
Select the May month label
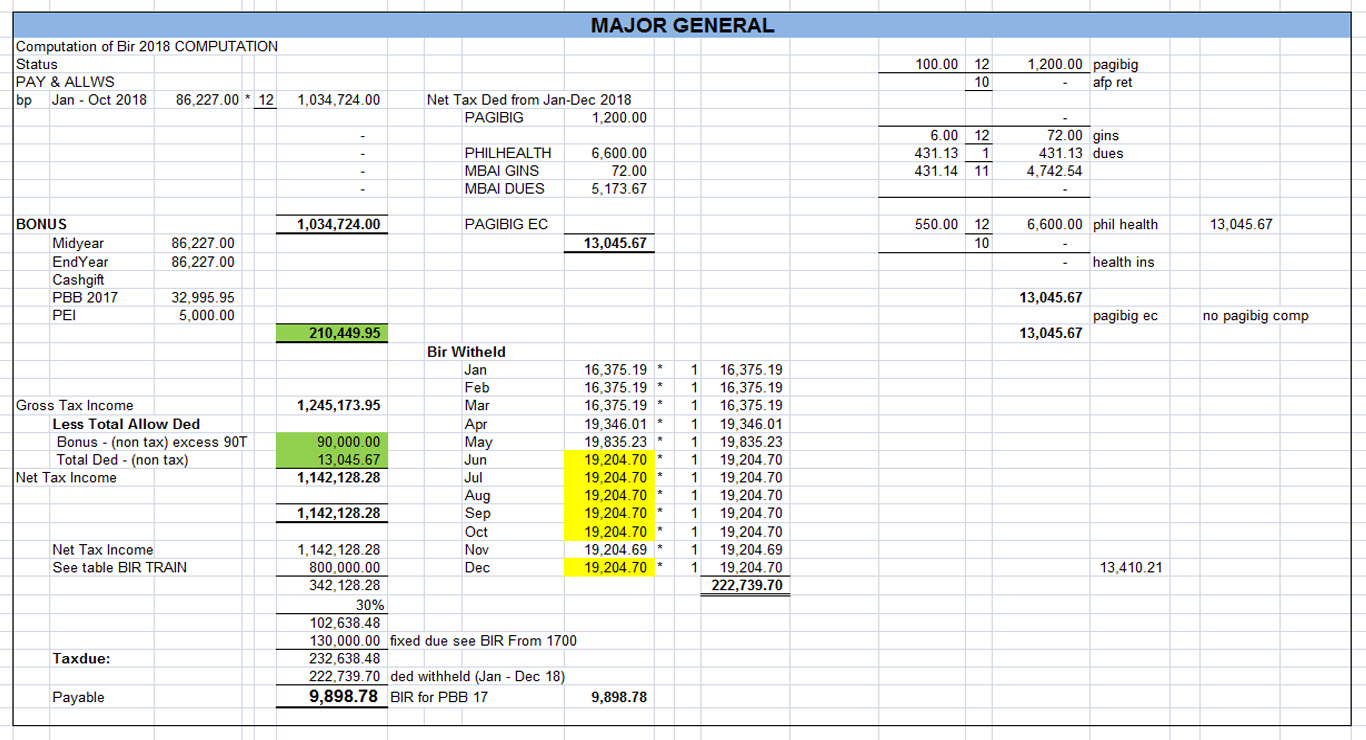pos(478,442)
